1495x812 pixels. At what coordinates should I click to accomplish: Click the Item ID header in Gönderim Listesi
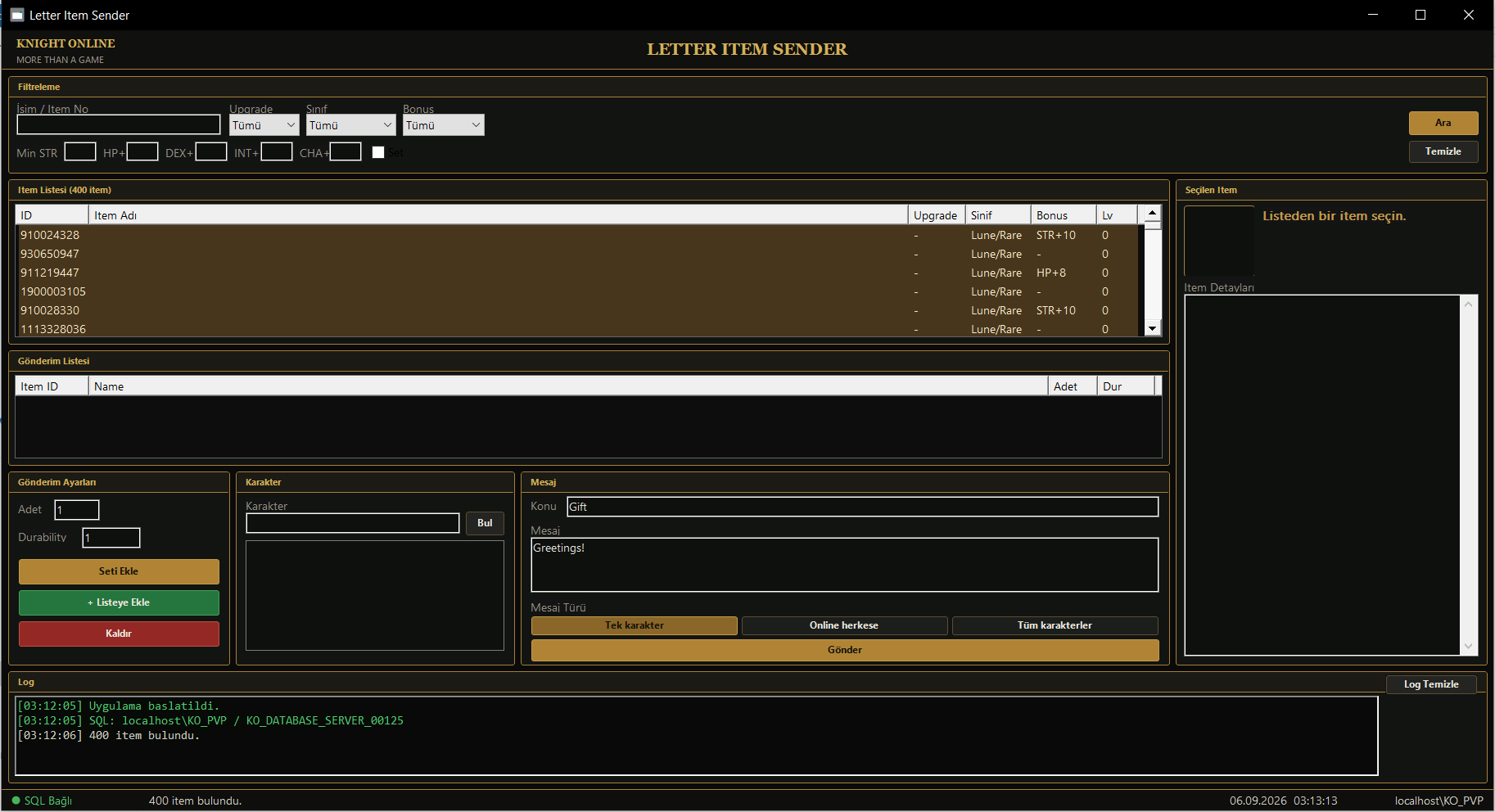coord(52,386)
